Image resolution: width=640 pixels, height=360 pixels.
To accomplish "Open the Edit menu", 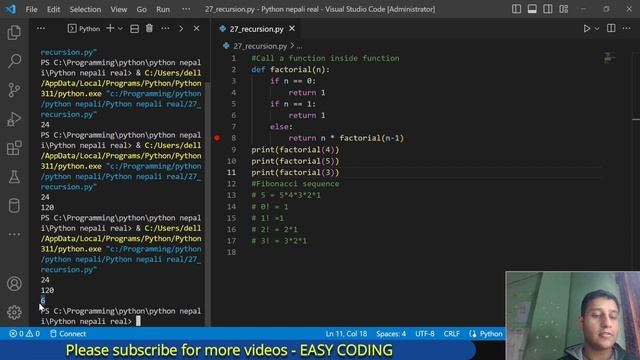I will 53,9.
